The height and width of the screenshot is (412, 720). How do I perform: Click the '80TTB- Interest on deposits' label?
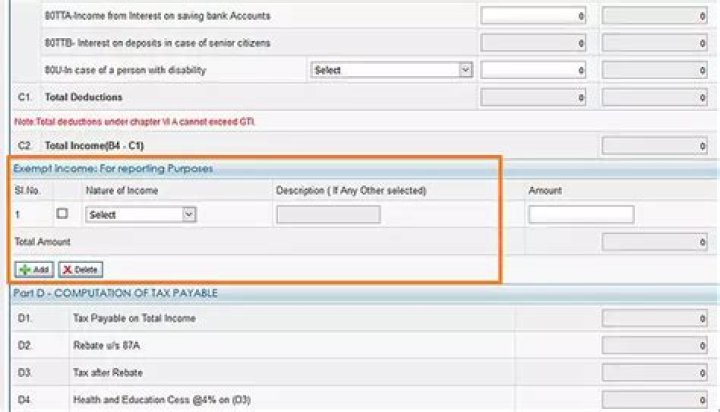pyautogui.click(x=158, y=43)
